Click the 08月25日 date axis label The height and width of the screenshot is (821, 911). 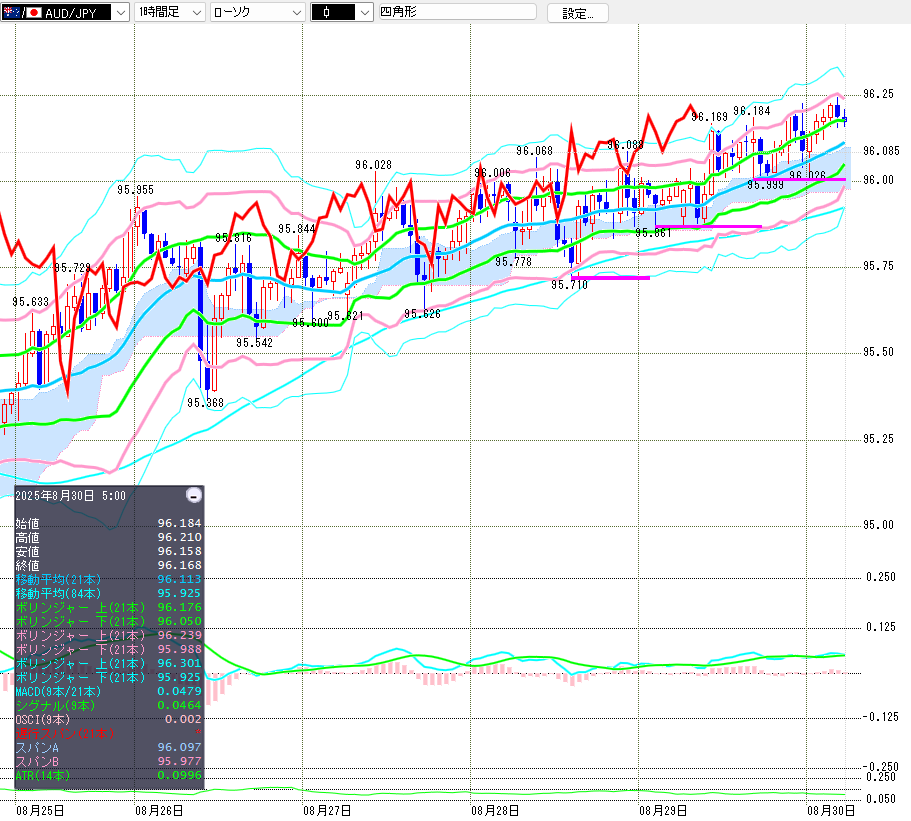coord(40,811)
